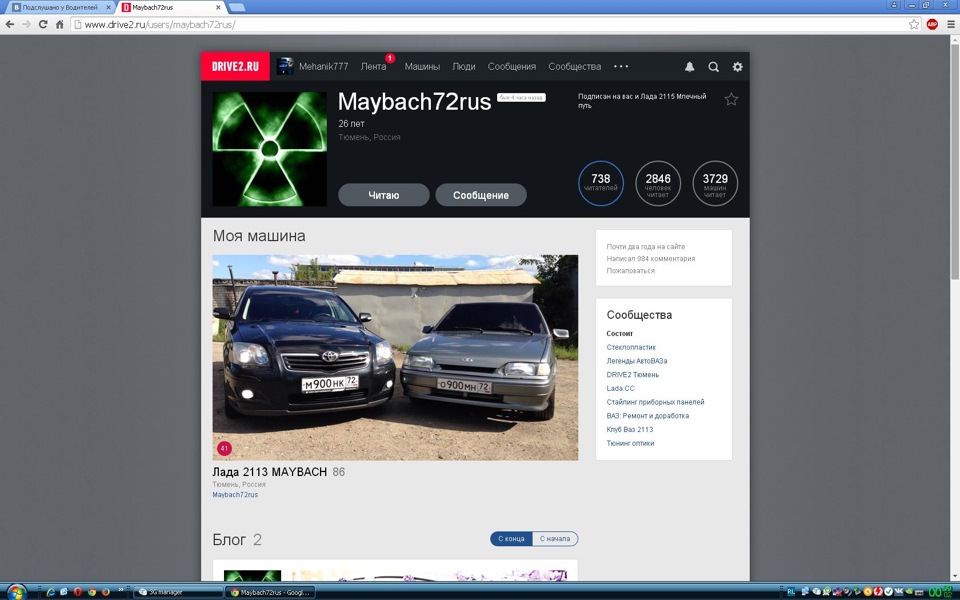
Task: Reload the page with the refresh icon
Action: [x=43, y=24]
